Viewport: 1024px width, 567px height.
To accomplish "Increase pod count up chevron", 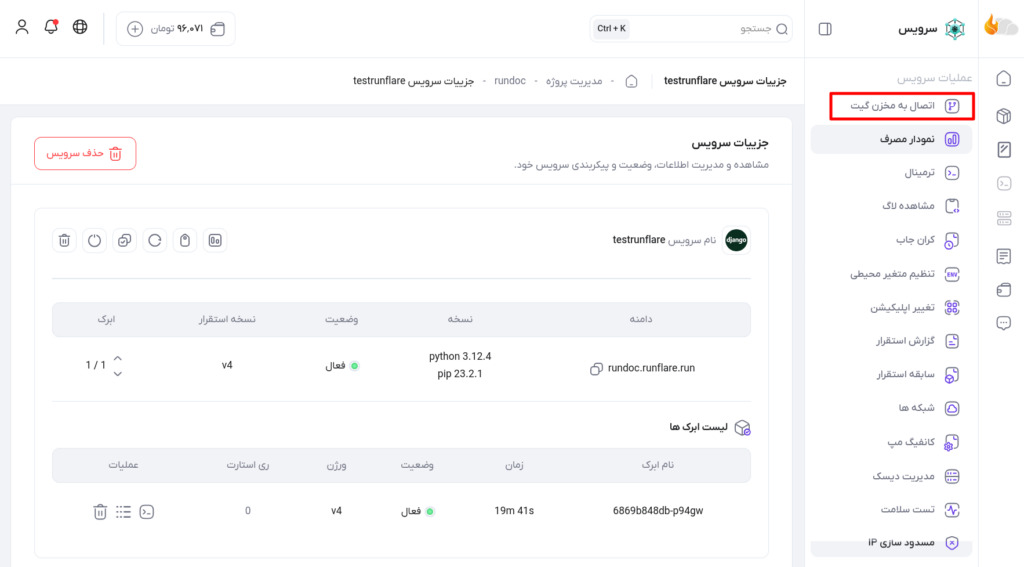I will 118,358.
